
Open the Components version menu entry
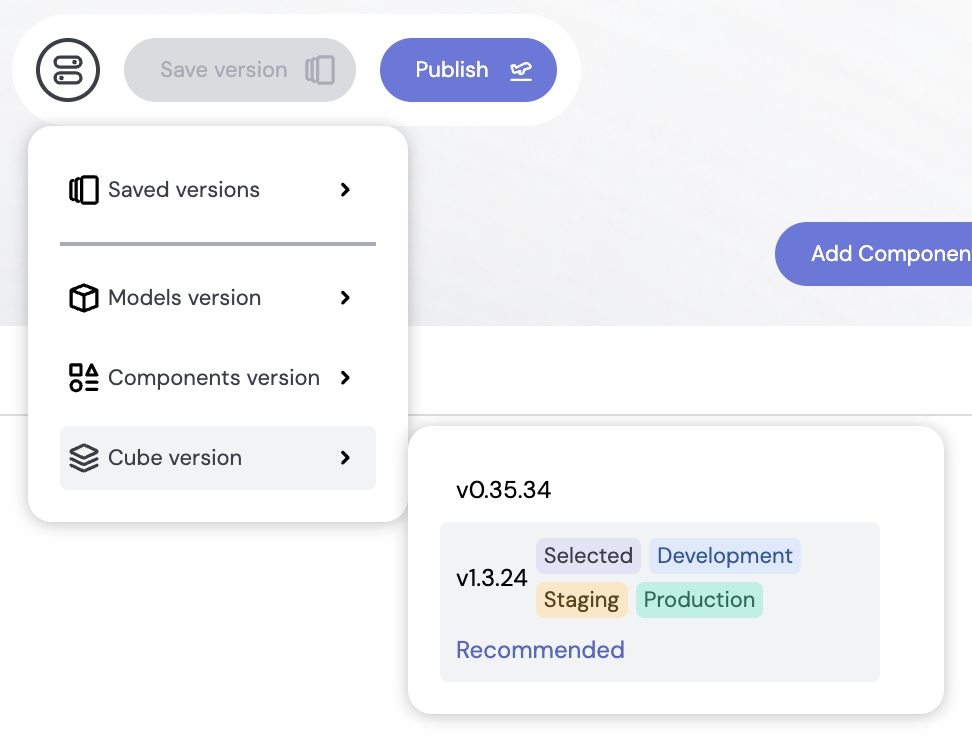[x=218, y=378]
